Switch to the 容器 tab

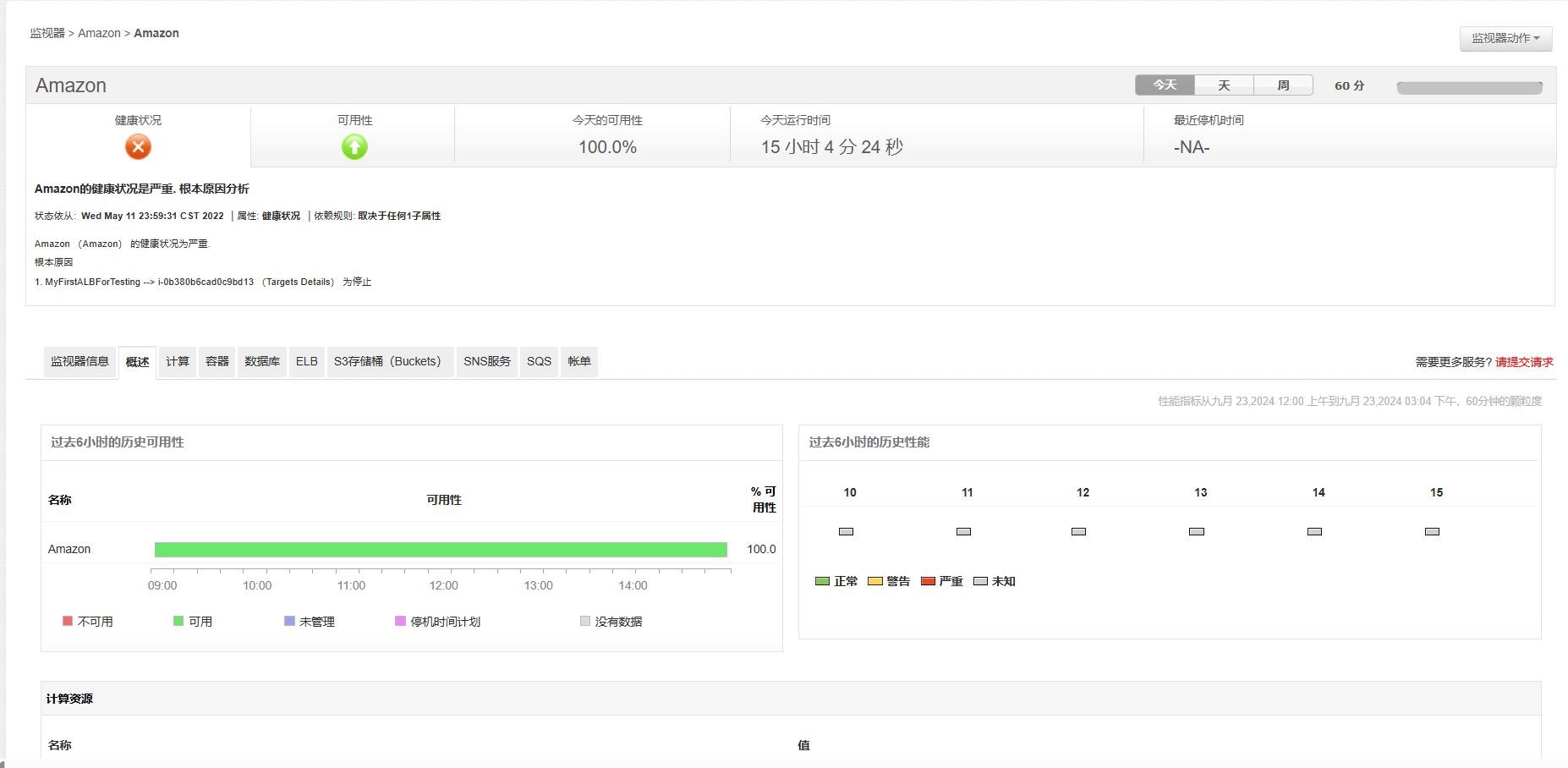(x=217, y=361)
